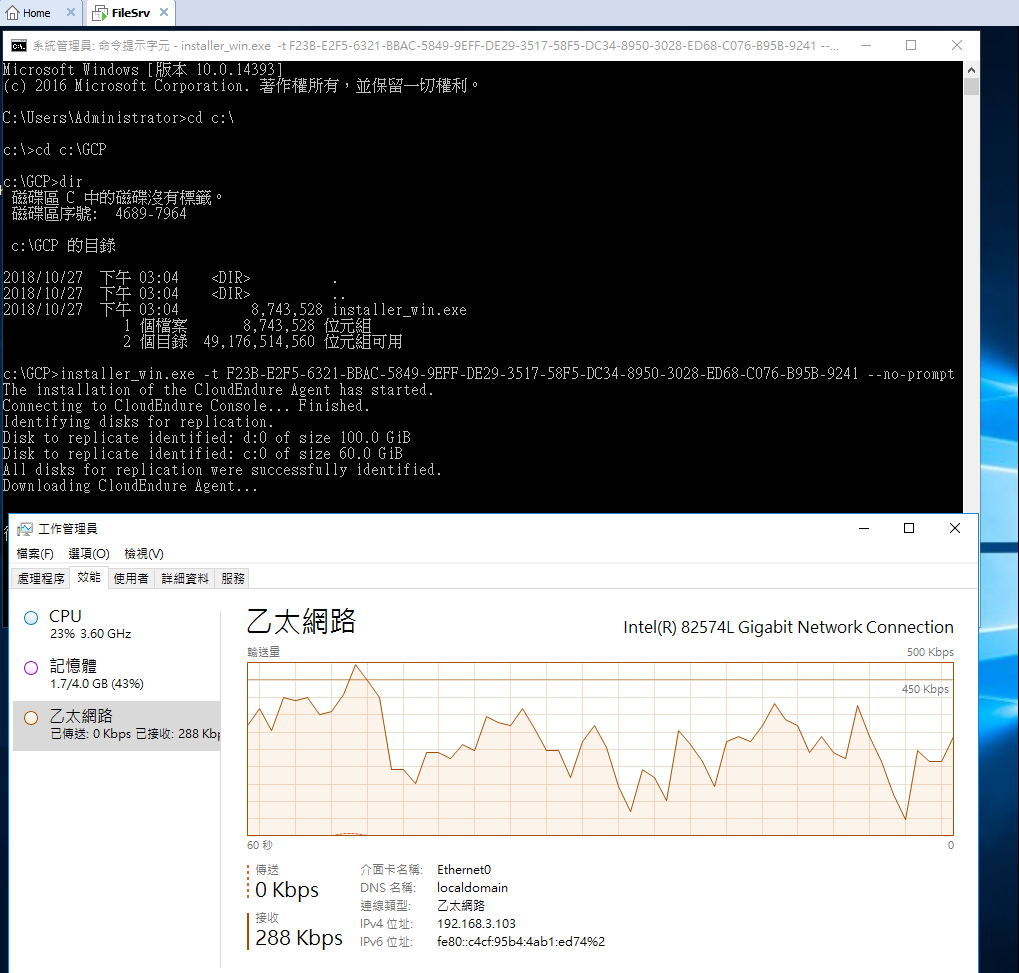The height and width of the screenshot is (973, 1019).
Task: Open the 使用者 tab
Action: click(131, 578)
